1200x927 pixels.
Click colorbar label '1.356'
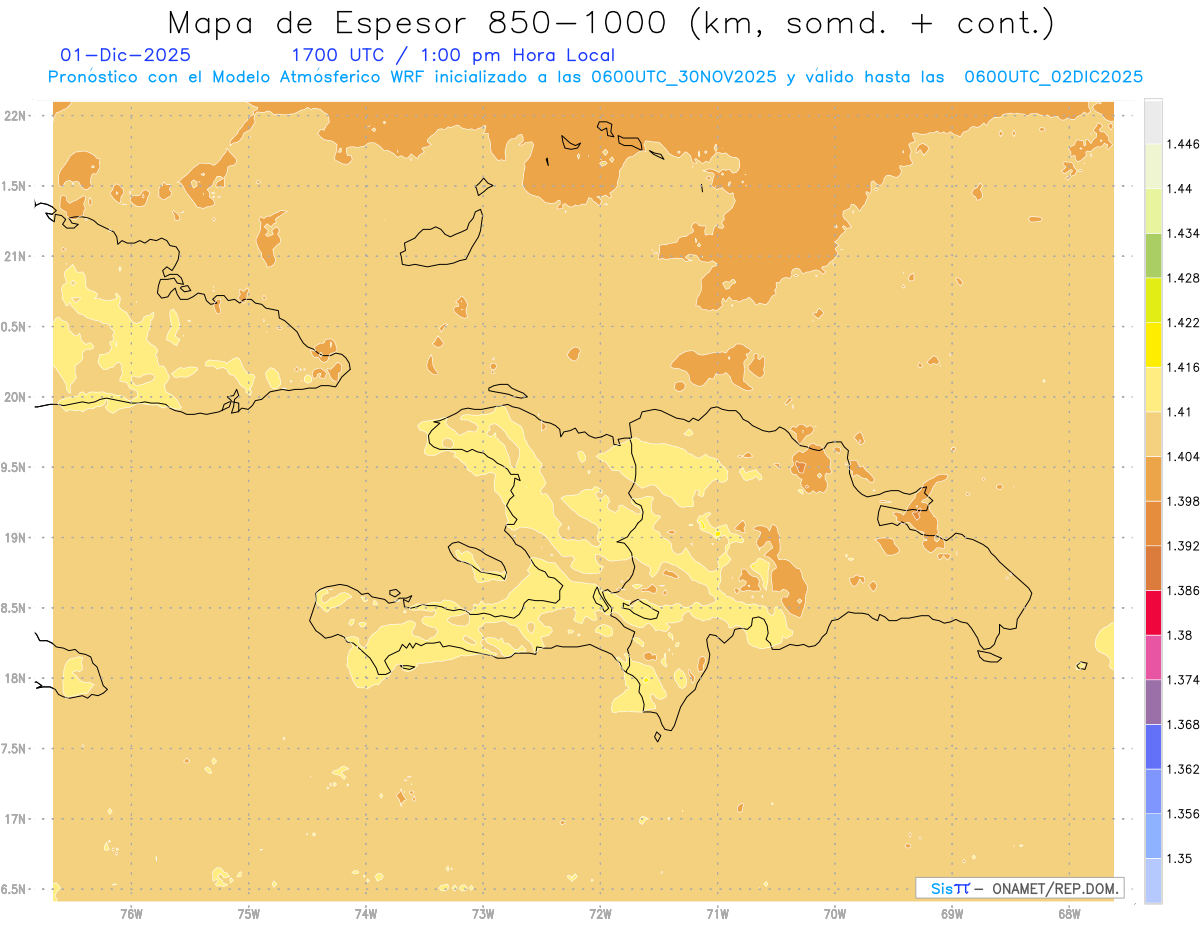[x=1183, y=814]
